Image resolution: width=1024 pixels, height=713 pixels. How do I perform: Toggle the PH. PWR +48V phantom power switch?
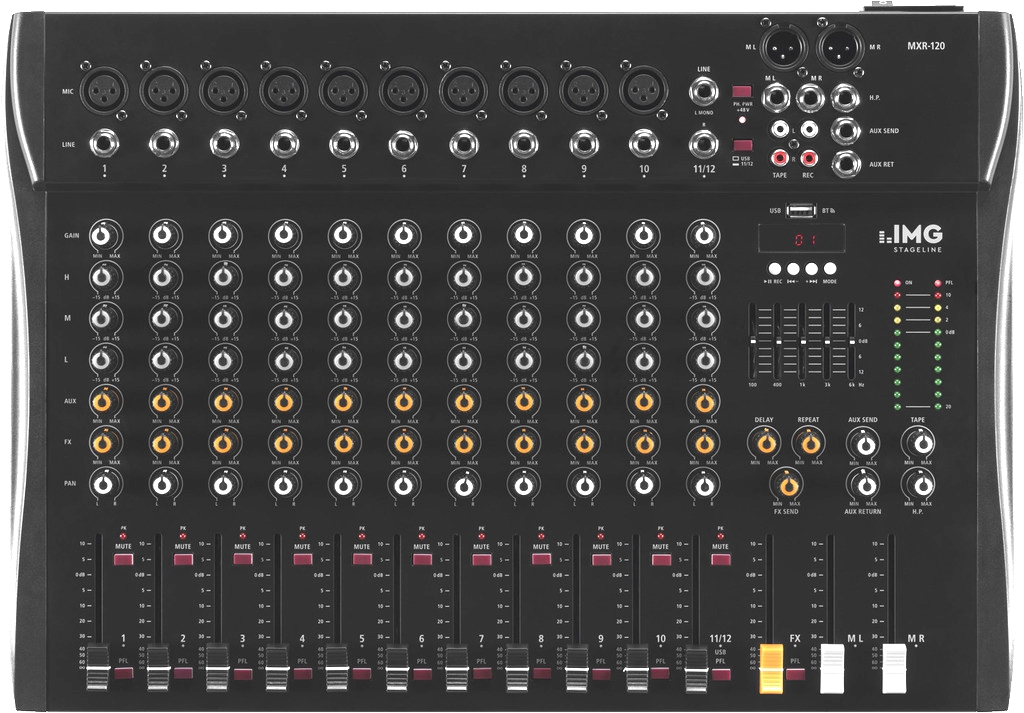pyautogui.click(x=741, y=93)
